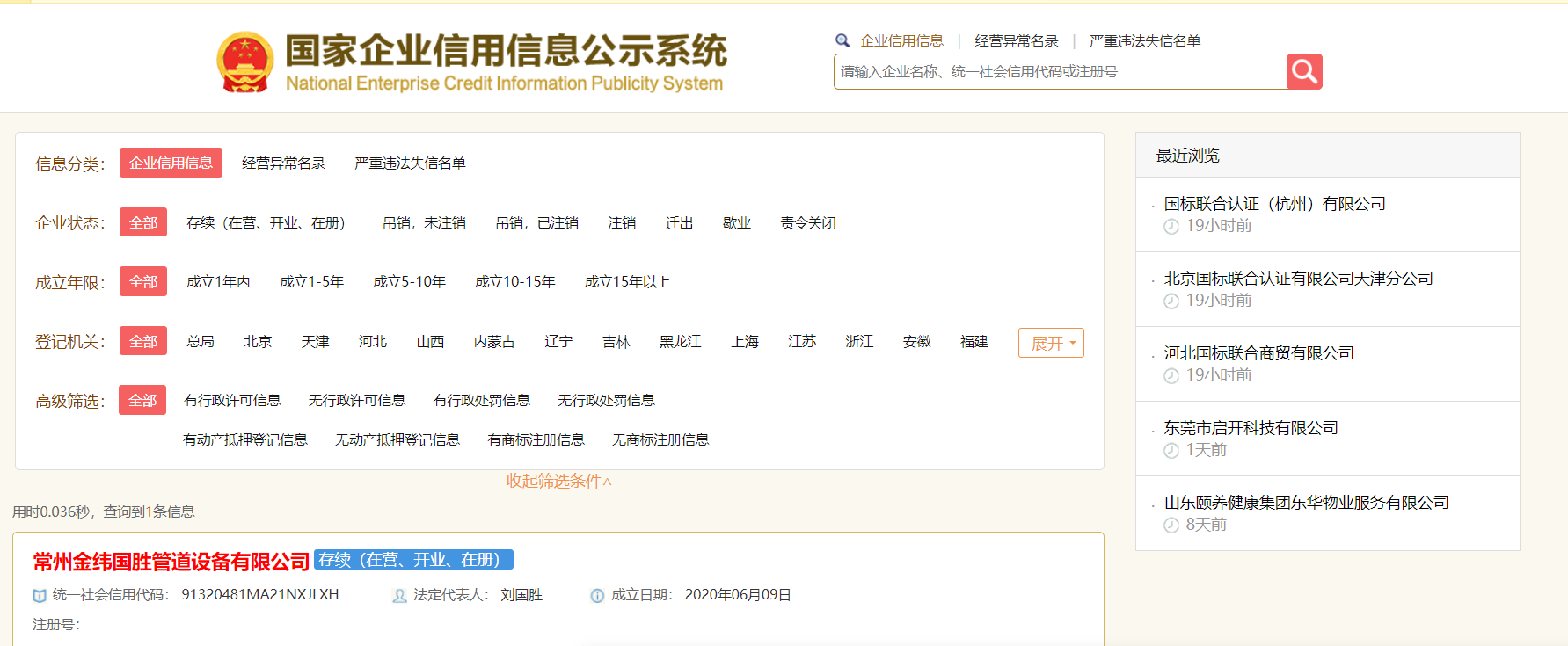The width and height of the screenshot is (1568, 646).
Task: Click the small blue magnifier icon beside 企业信用信息
Action: 842,40
